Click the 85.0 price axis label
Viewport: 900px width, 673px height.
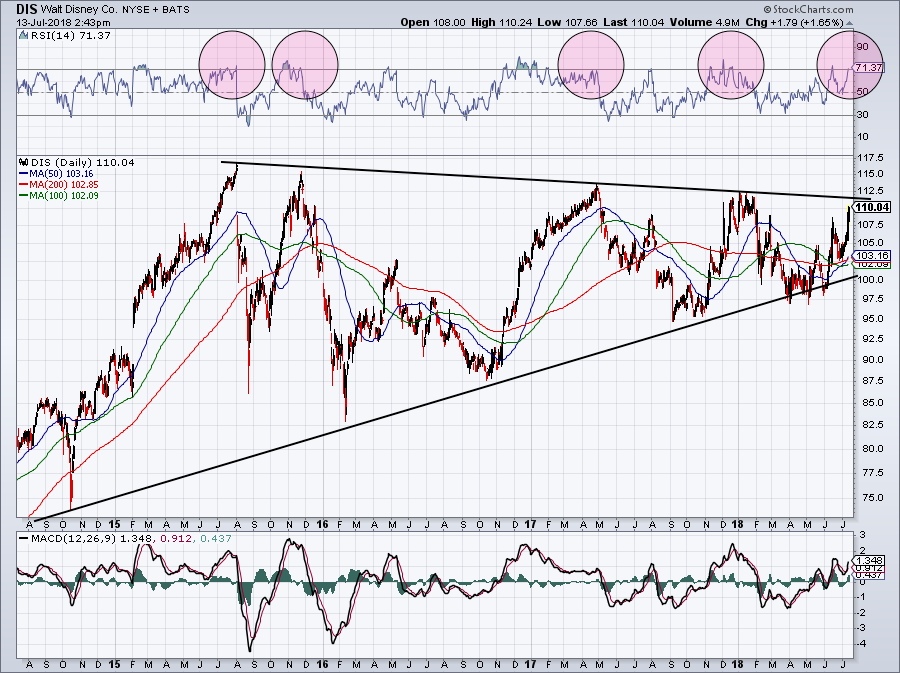click(x=871, y=403)
